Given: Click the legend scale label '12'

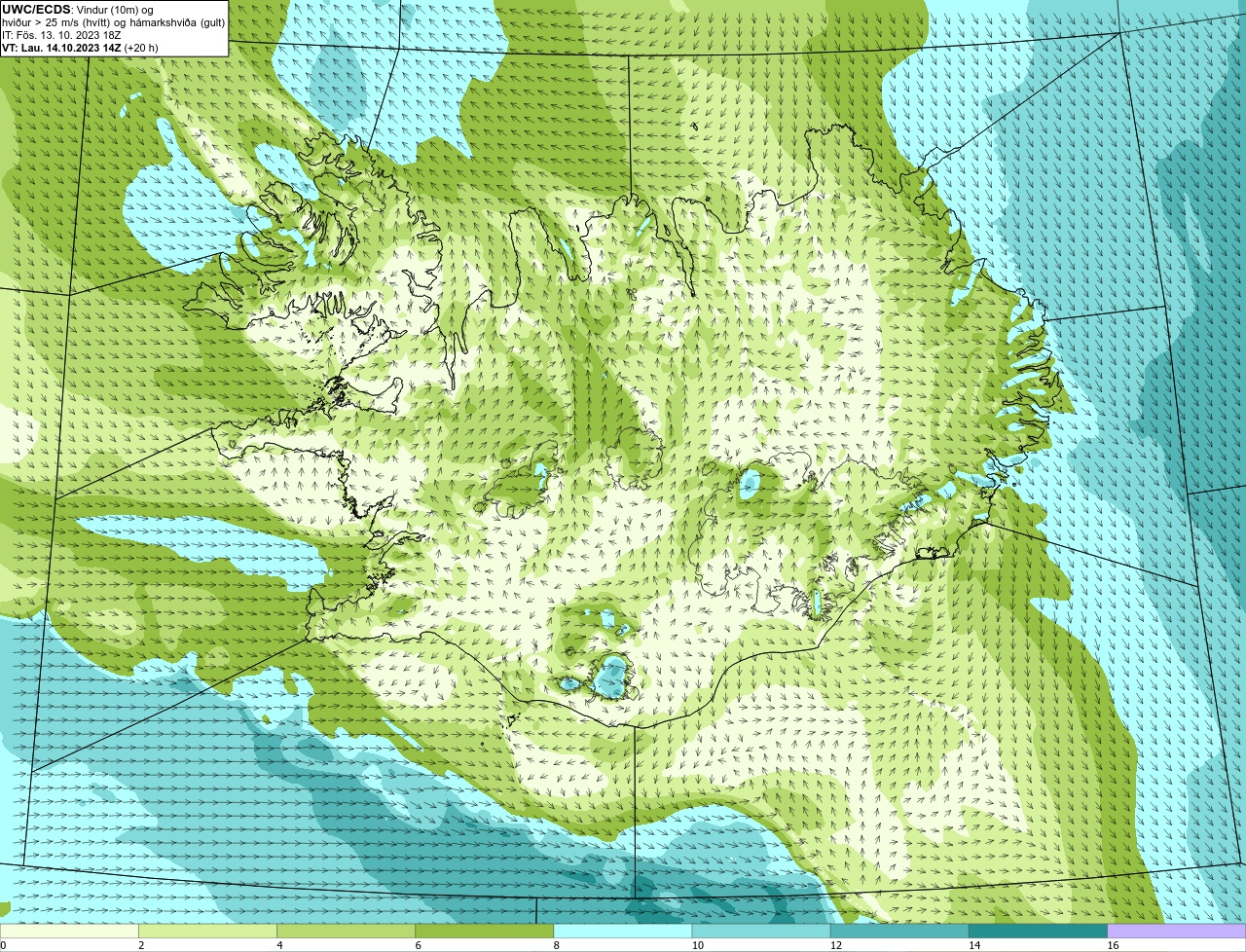Looking at the screenshot, I should [835, 945].
